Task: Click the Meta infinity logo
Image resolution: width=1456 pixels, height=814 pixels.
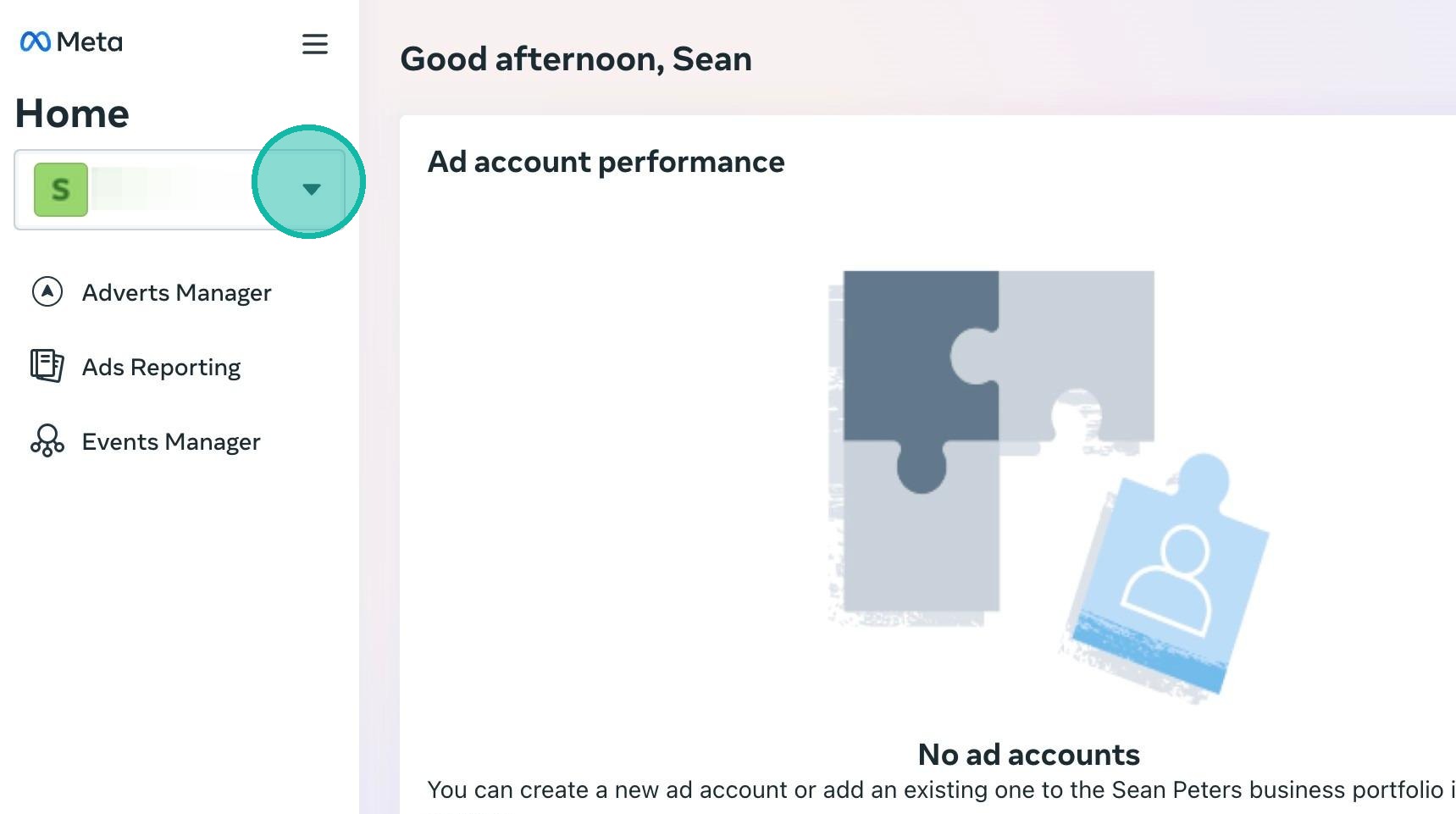Action: pos(36,42)
